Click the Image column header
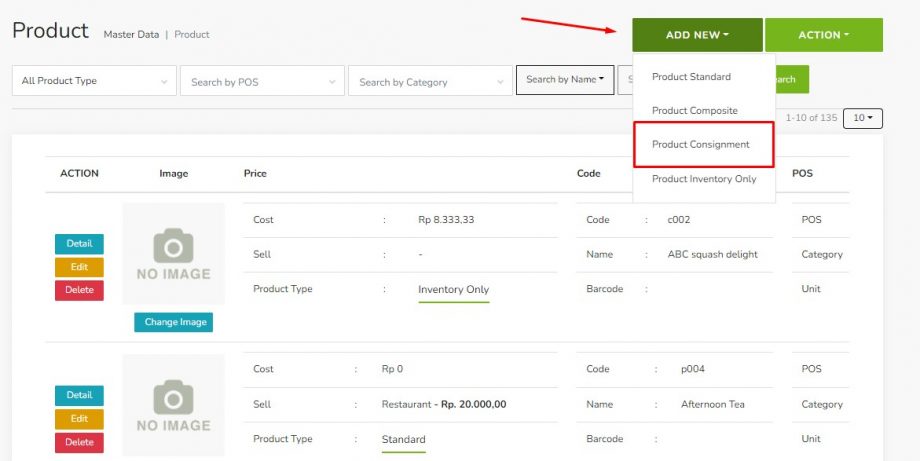Screen dimensions: 920x461 [x=174, y=174]
